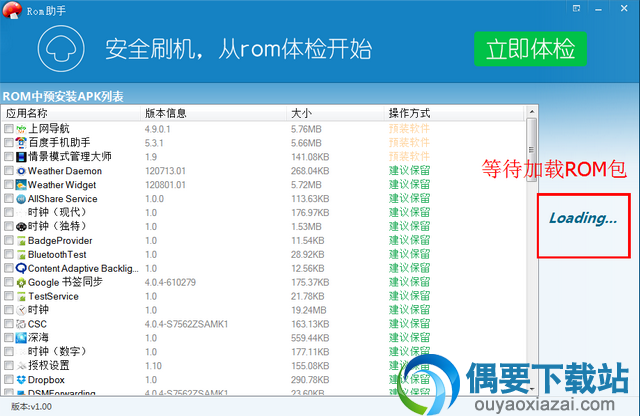Click the Loading... panel text
The height and width of the screenshot is (416, 640).
pyautogui.click(x=583, y=218)
